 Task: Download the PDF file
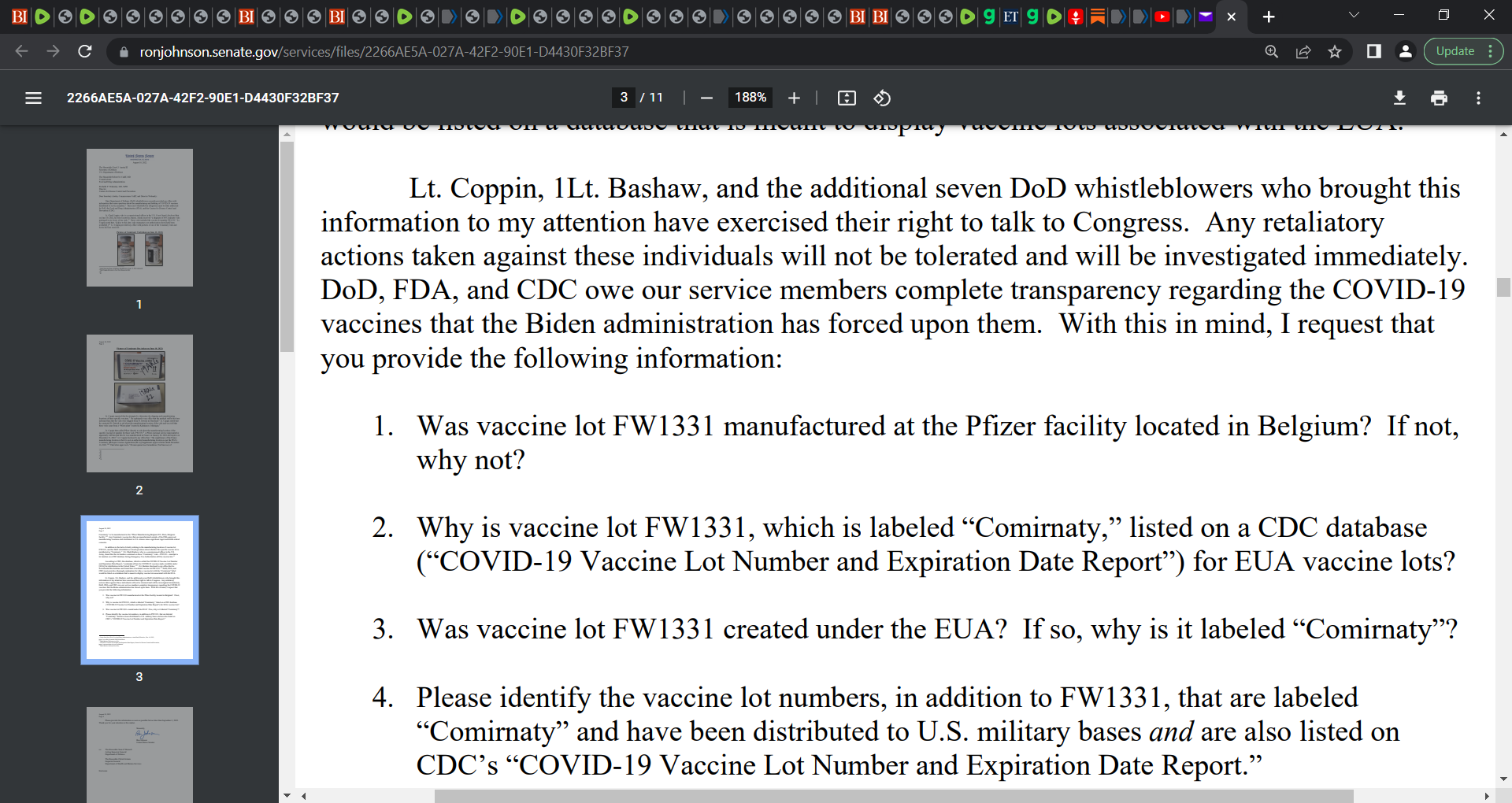click(1399, 98)
